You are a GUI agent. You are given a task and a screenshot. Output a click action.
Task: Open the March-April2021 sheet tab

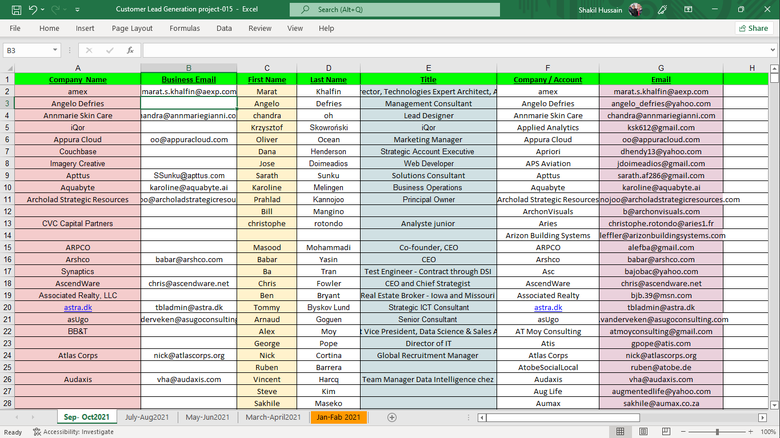point(273,417)
